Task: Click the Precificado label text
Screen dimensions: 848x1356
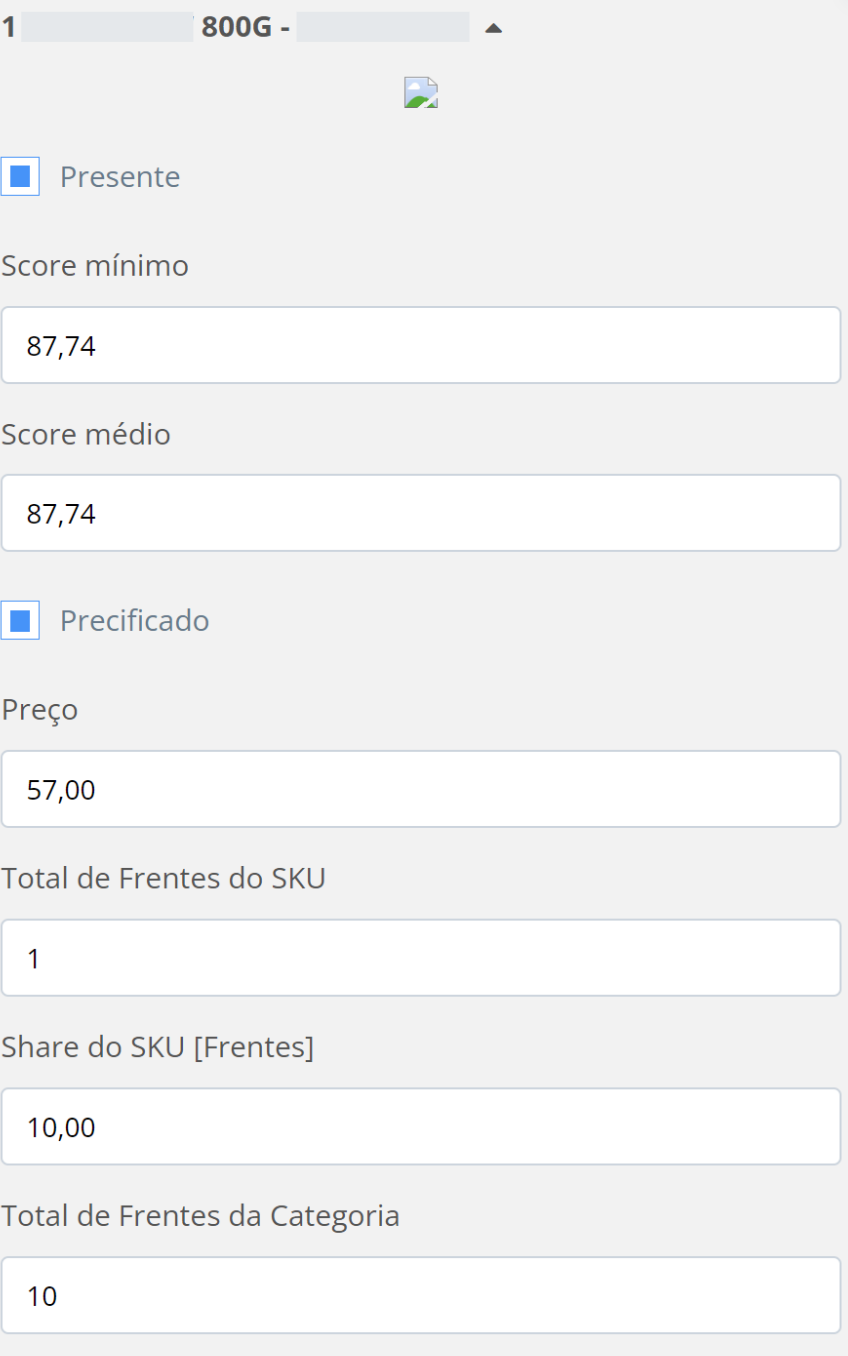Action: (135, 621)
